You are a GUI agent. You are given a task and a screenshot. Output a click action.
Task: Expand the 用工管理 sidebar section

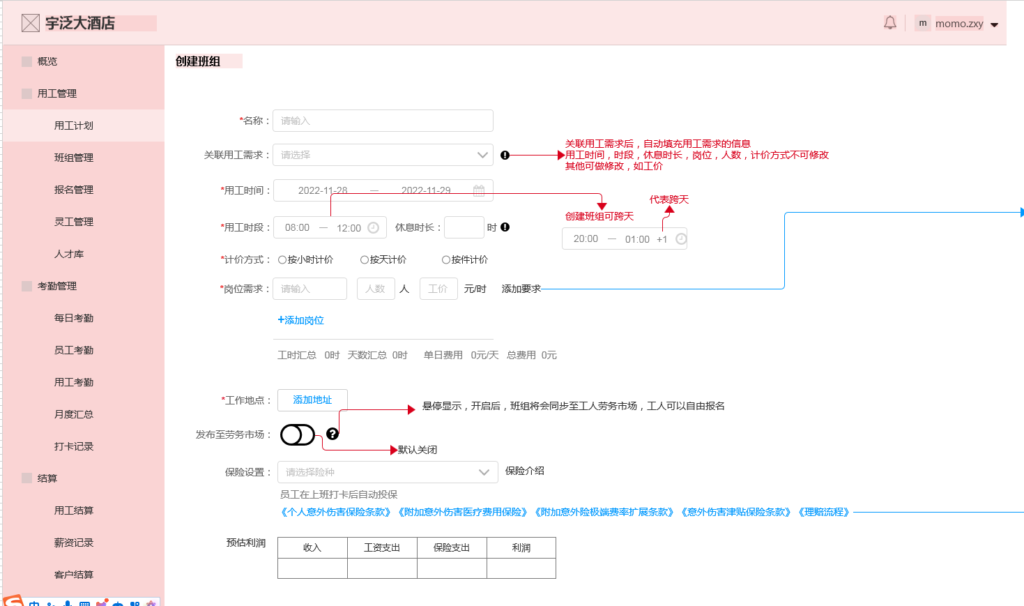pyautogui.click(x=57, y=93)
